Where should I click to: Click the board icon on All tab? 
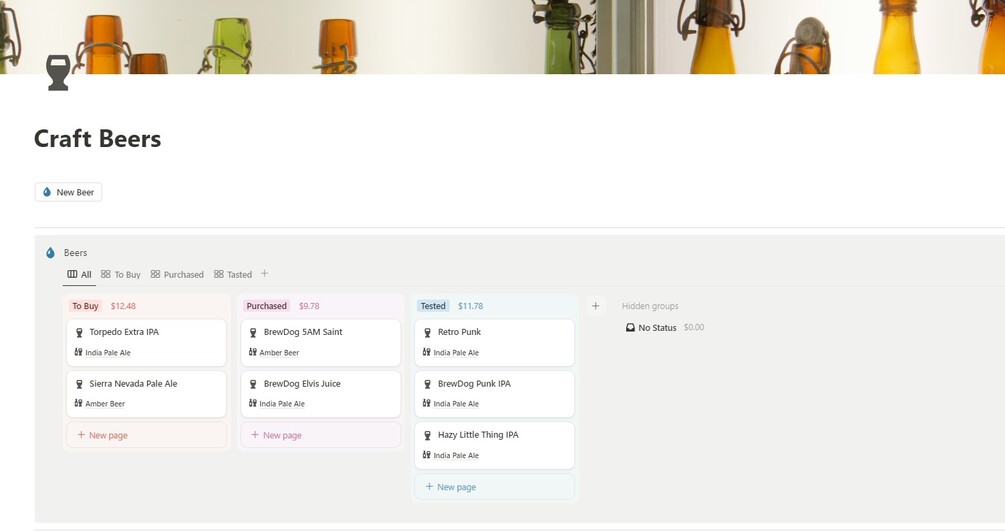(x=72, y=274)
